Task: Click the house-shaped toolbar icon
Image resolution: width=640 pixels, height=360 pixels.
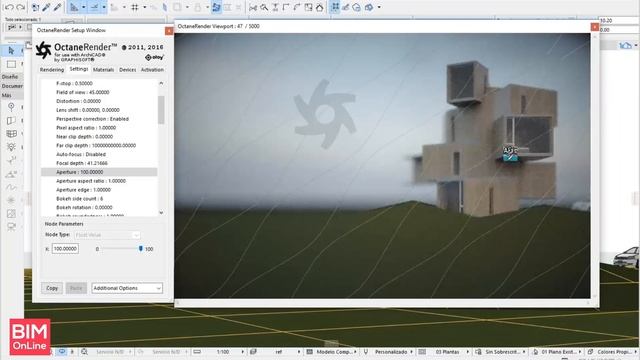Action: pyautogui.click(x=319, y=7)
